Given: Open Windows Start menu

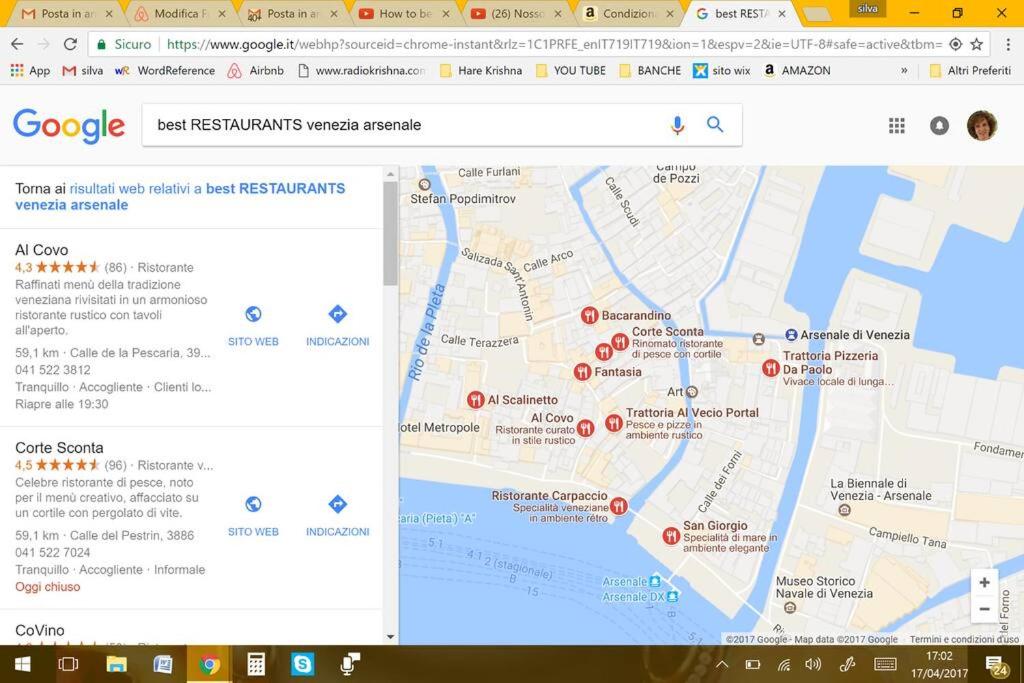Looking at the screenshot, I should pos(22,664).
